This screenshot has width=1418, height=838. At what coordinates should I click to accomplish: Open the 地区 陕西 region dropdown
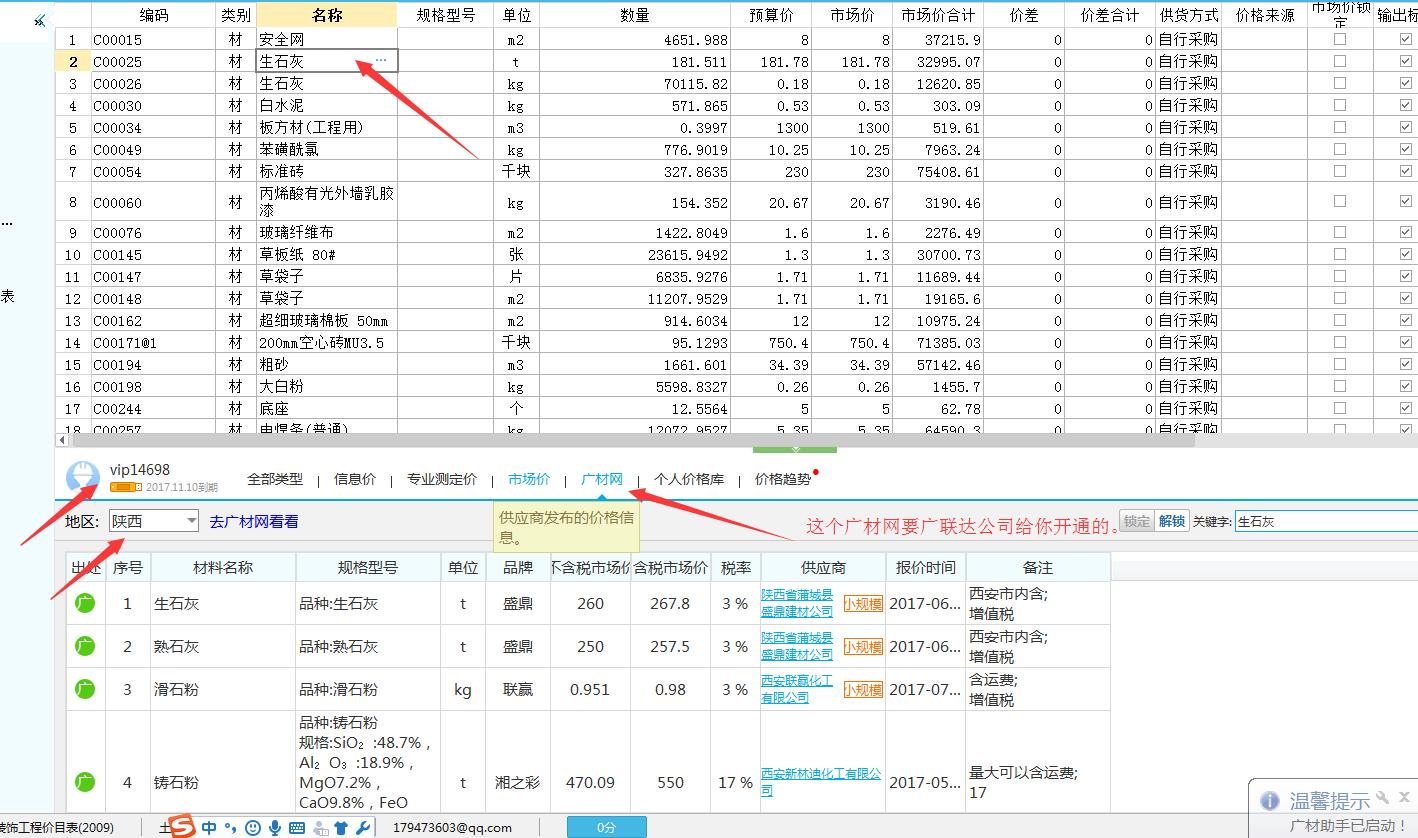155,521
